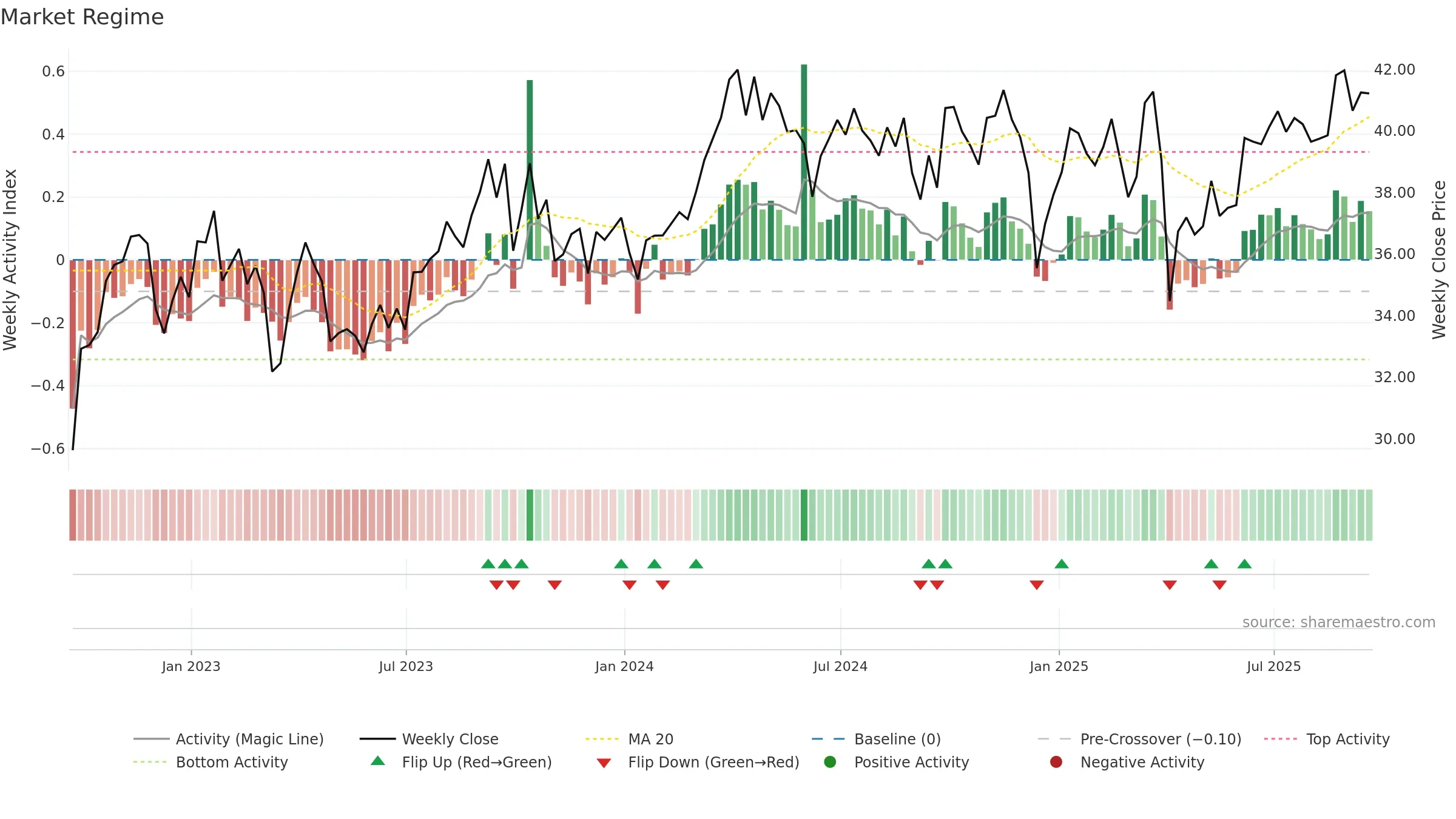This screenshot has width=1456, height=819.
Task: Click the 0.4 activity axis tick
Action: click(53, 135)
